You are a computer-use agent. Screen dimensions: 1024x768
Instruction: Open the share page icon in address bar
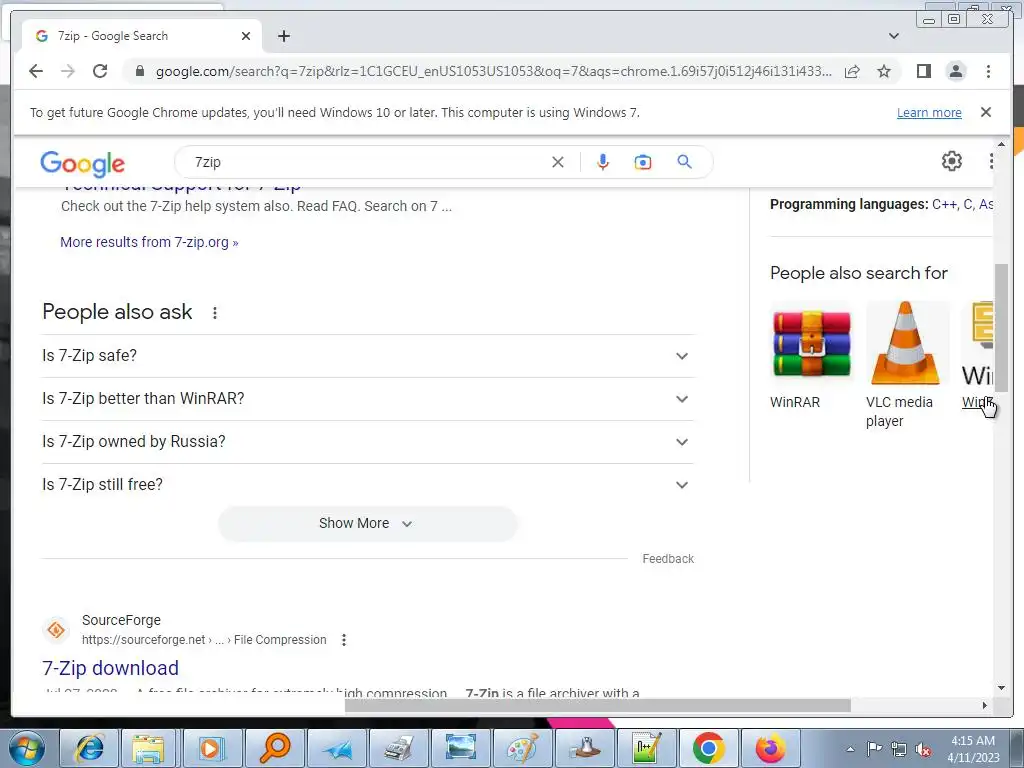point(852,71)
